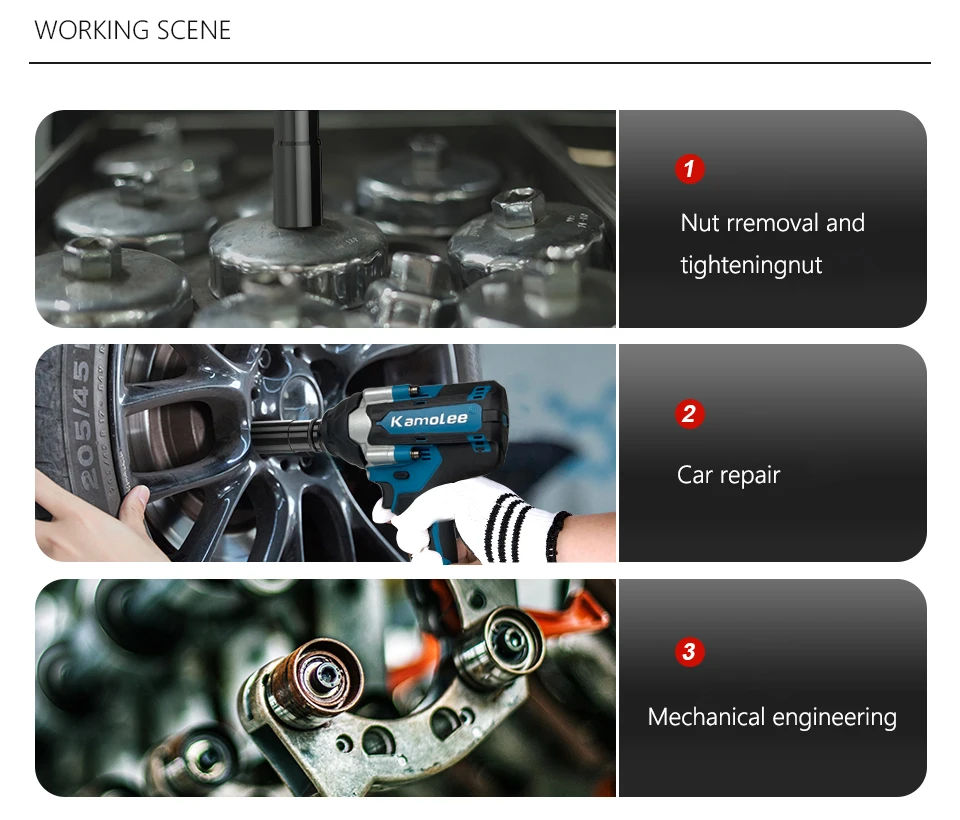Click the 'Car repair' label
Viewport: 960px width, 820px height.
coord(729,475)
